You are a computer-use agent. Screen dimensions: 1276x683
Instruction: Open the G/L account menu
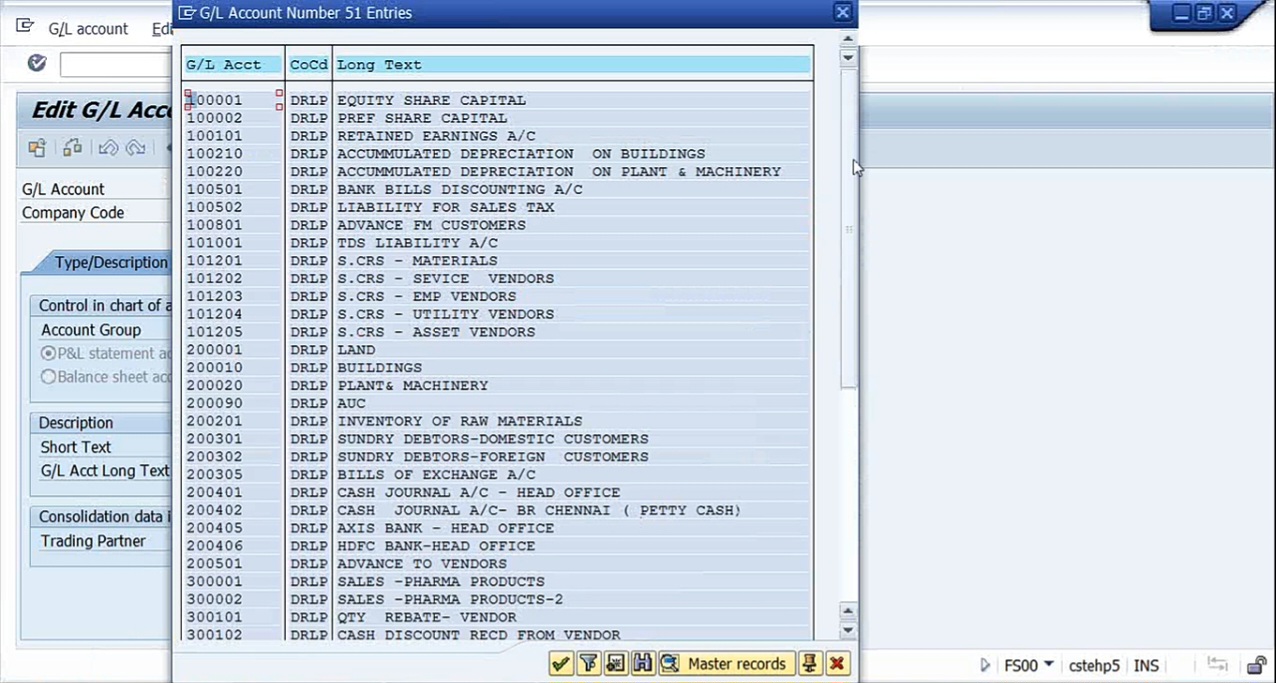88,29
